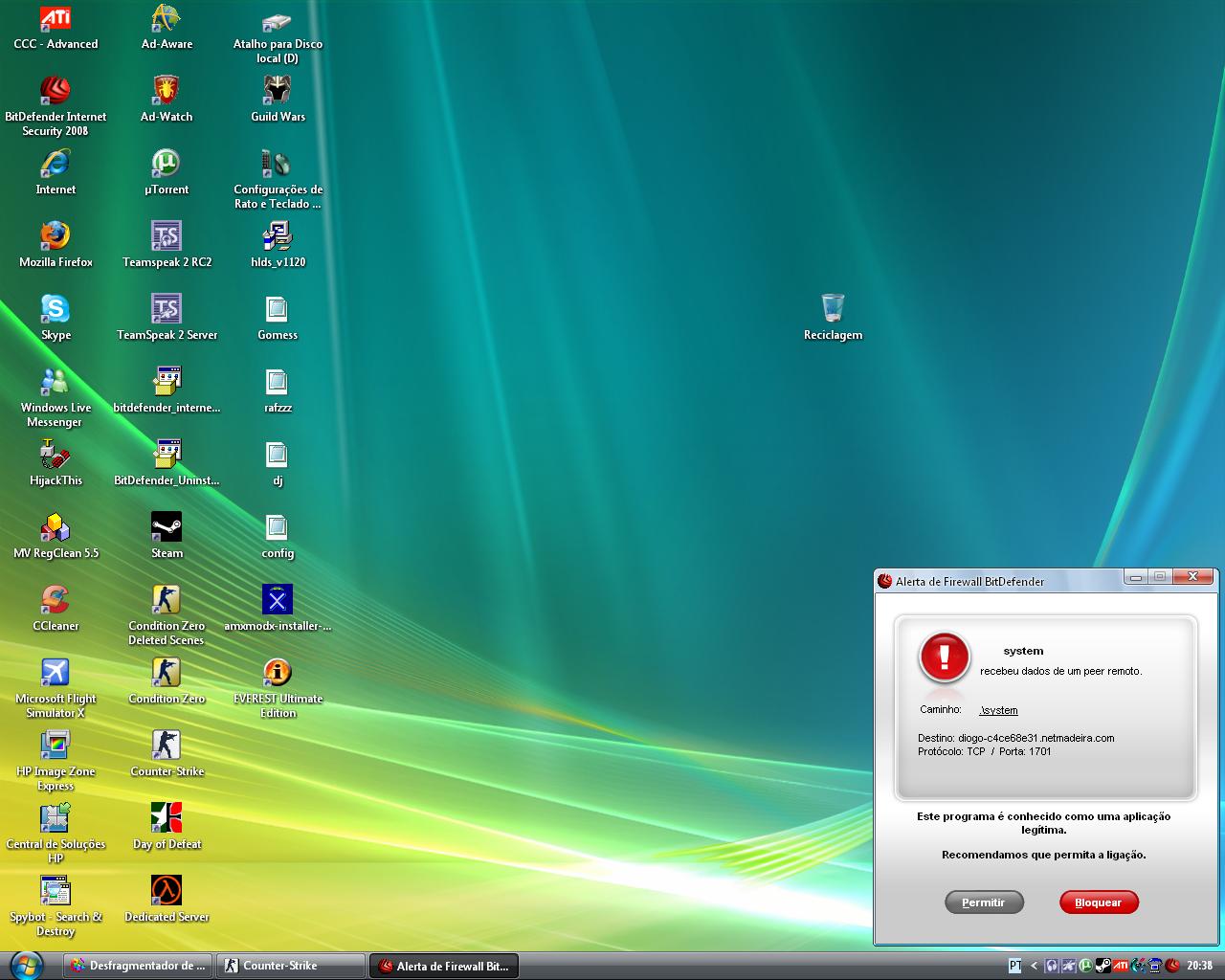Switch to Counter-Strike taskbar button
Screen dimensions: 1225x980
[x=291, y=966]
